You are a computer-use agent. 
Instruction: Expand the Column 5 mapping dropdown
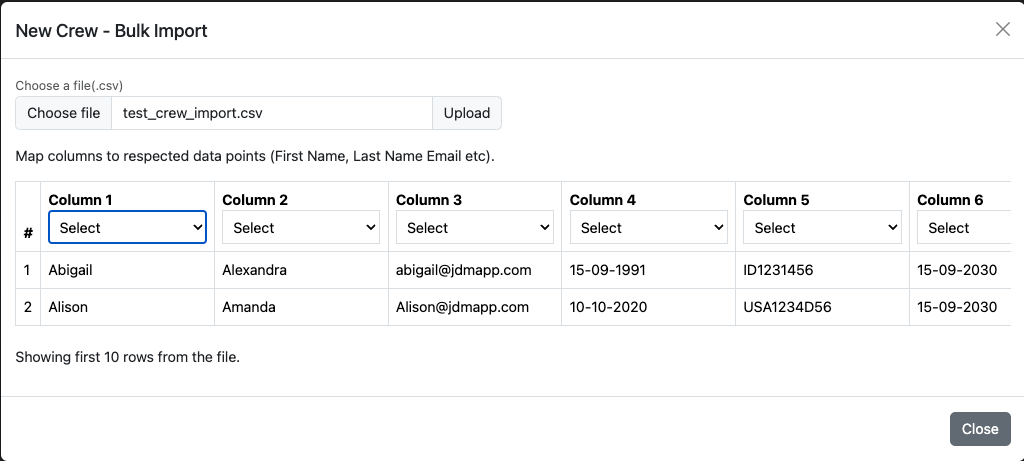(822, 228)
